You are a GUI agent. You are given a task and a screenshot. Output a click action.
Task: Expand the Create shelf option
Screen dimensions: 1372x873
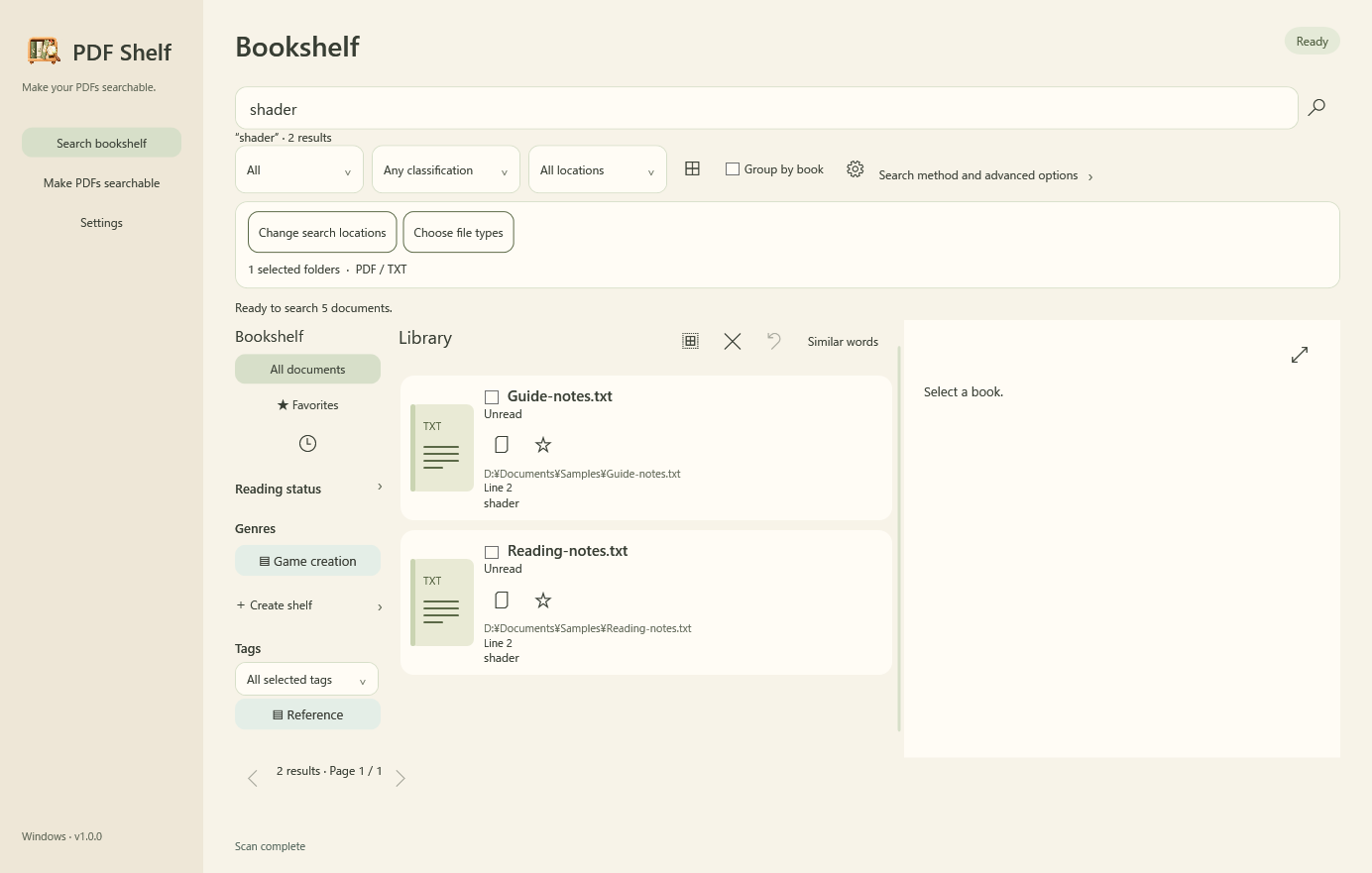pyautogui.click(x=308, y=605)
